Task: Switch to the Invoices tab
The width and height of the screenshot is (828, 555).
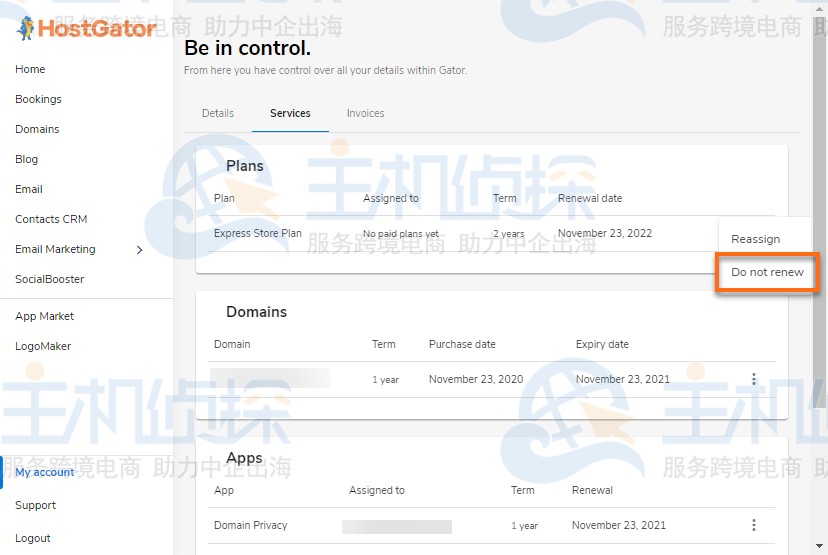Action: [x=365, y=114]
